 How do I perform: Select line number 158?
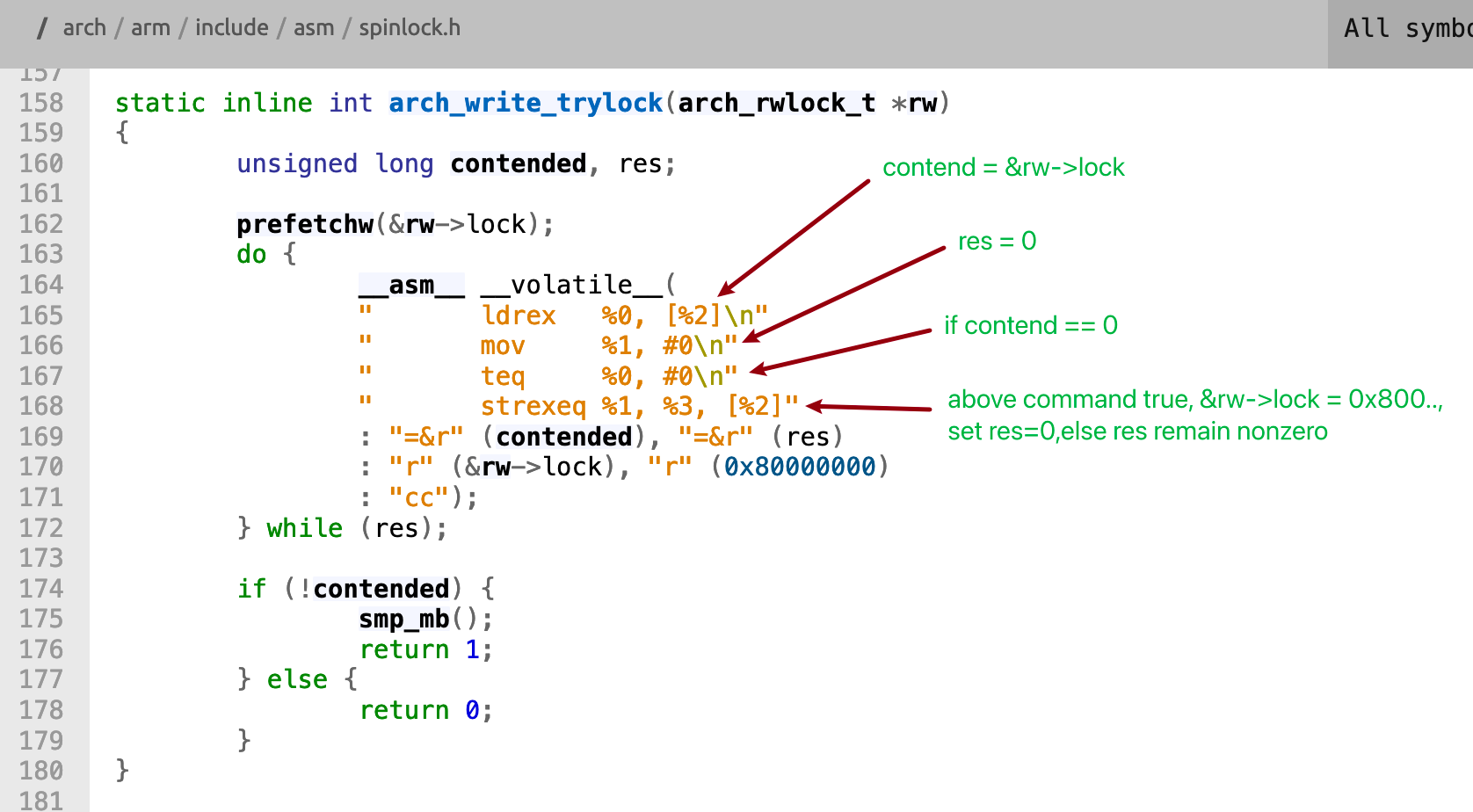(x=41, y=103)
